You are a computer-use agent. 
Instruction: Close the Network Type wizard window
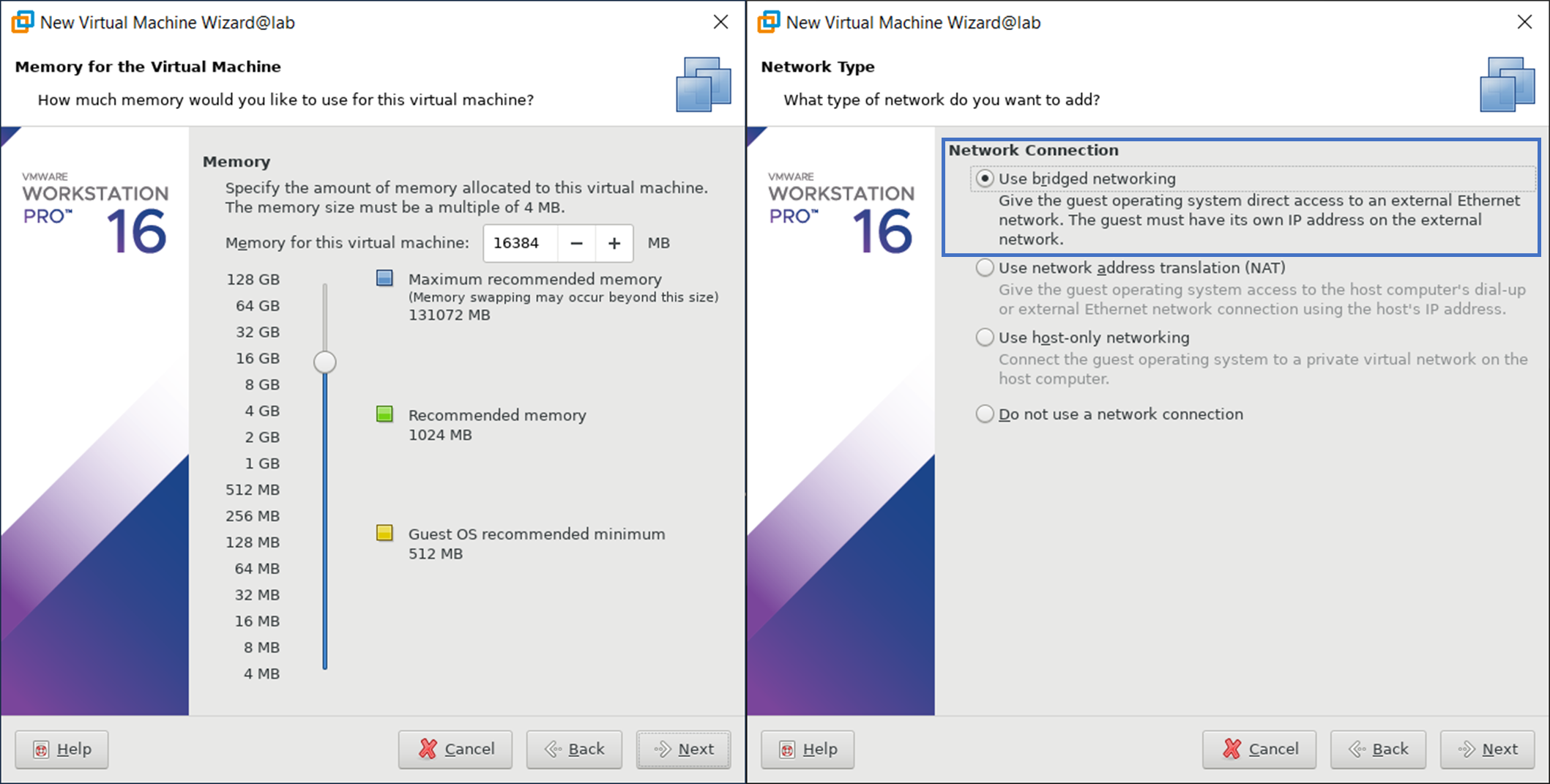[1524, 22]
